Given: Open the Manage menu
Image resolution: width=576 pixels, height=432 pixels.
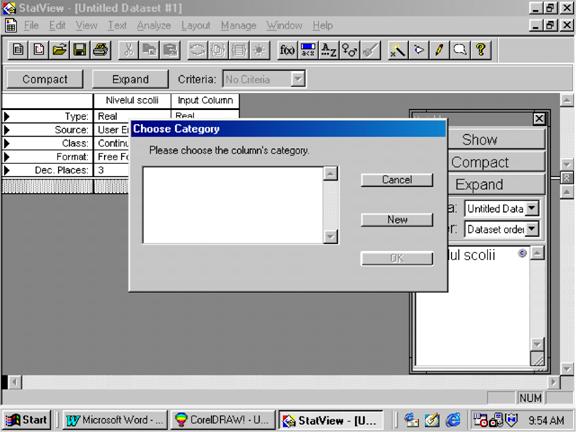Looking at the screenshot, I should coord(238,25).
